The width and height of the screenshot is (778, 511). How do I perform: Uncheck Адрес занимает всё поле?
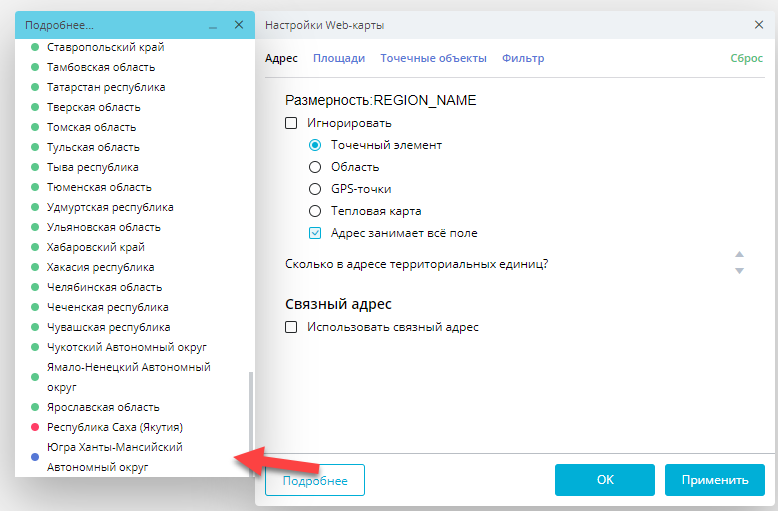click(x=315, y=233)
